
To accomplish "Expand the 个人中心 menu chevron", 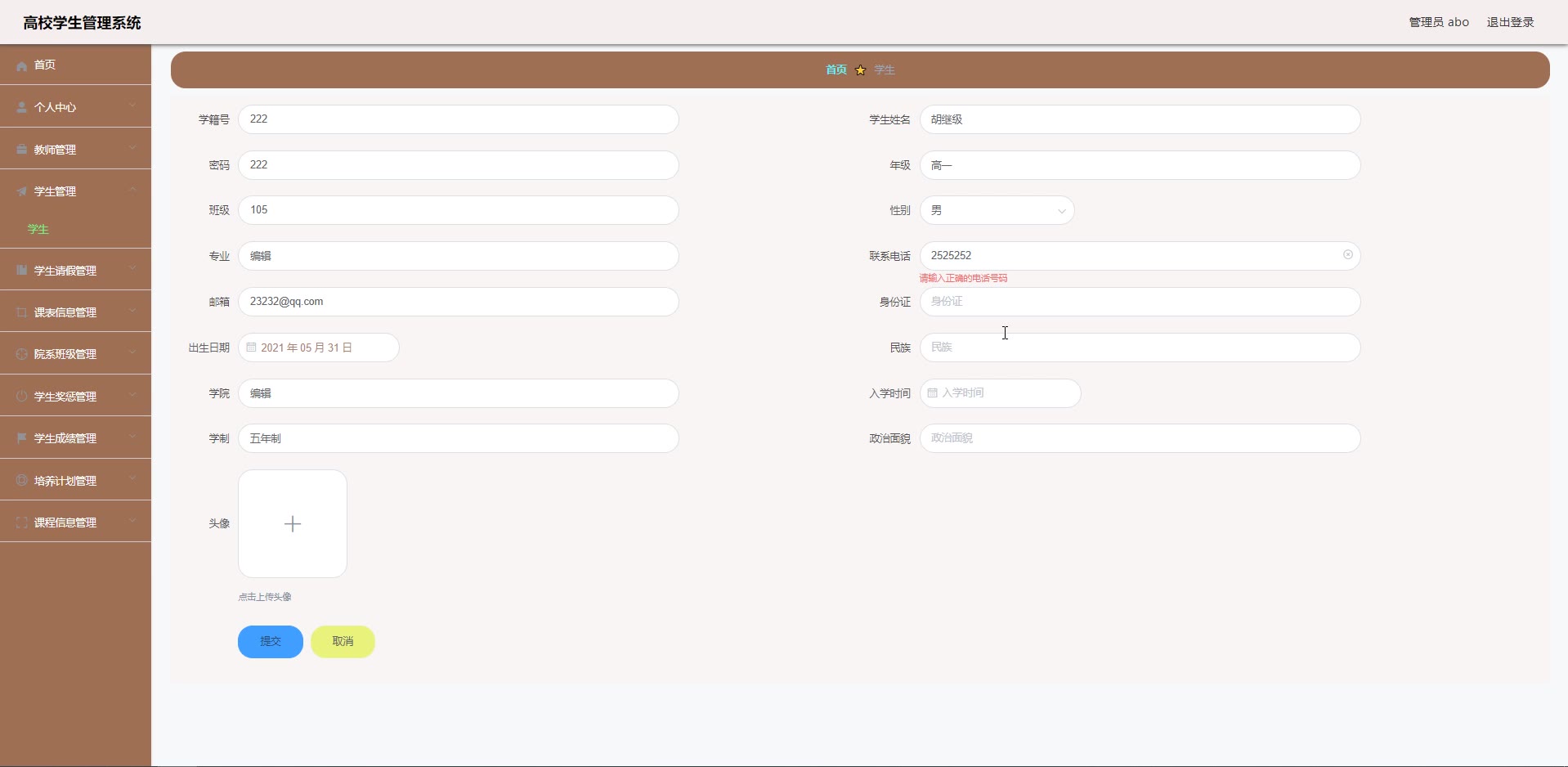I will click(132, 106).
